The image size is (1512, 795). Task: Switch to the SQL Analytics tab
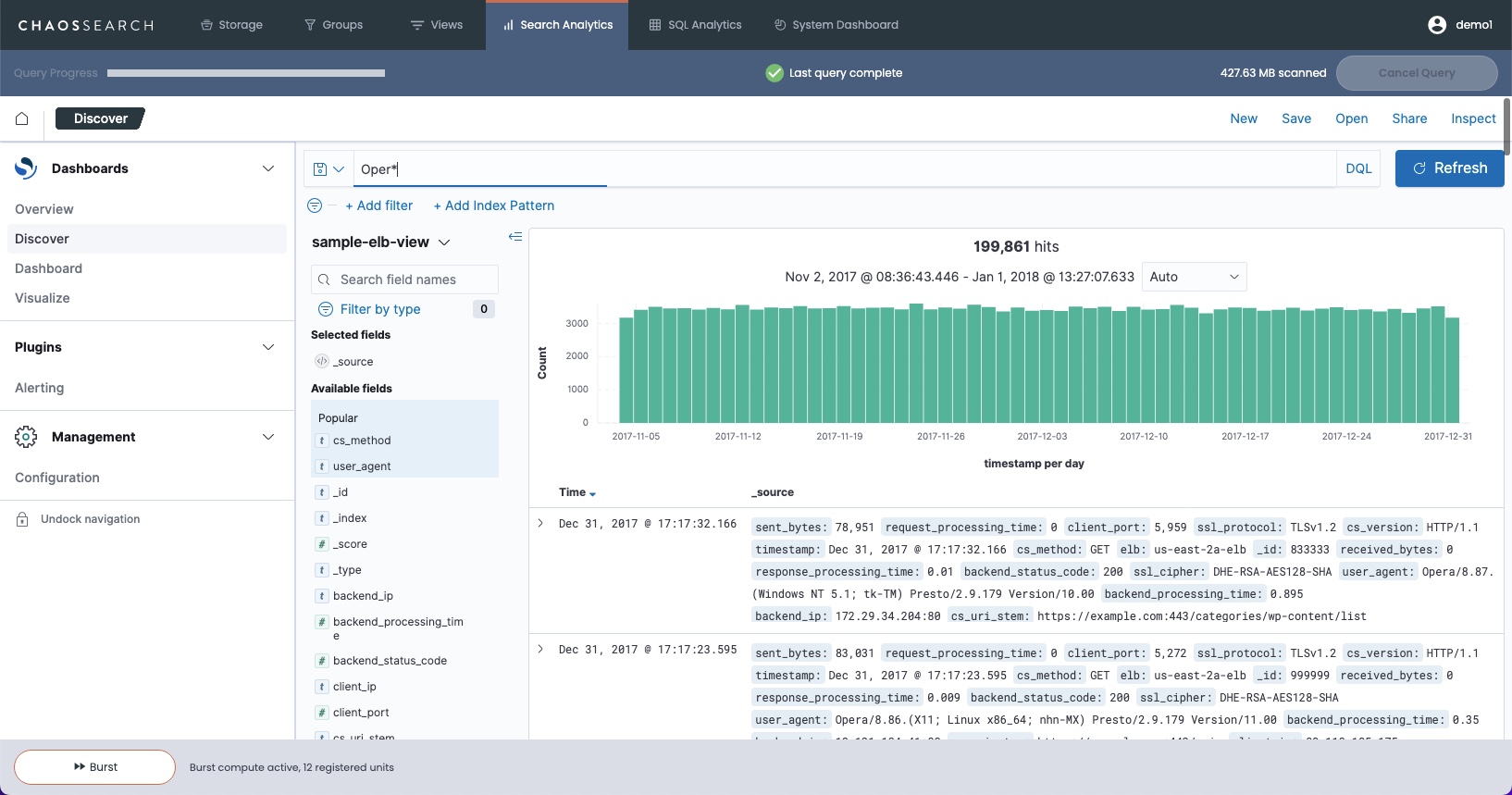pyautogui.click(x=695, y=25)
